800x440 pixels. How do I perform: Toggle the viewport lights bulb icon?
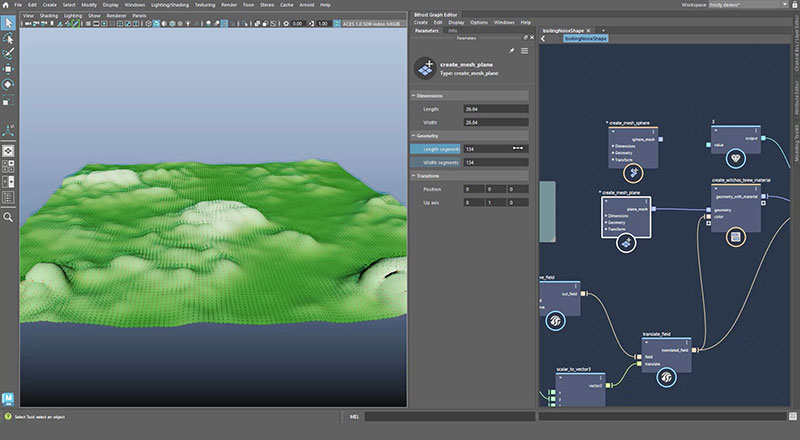click(x=188, y=23)
